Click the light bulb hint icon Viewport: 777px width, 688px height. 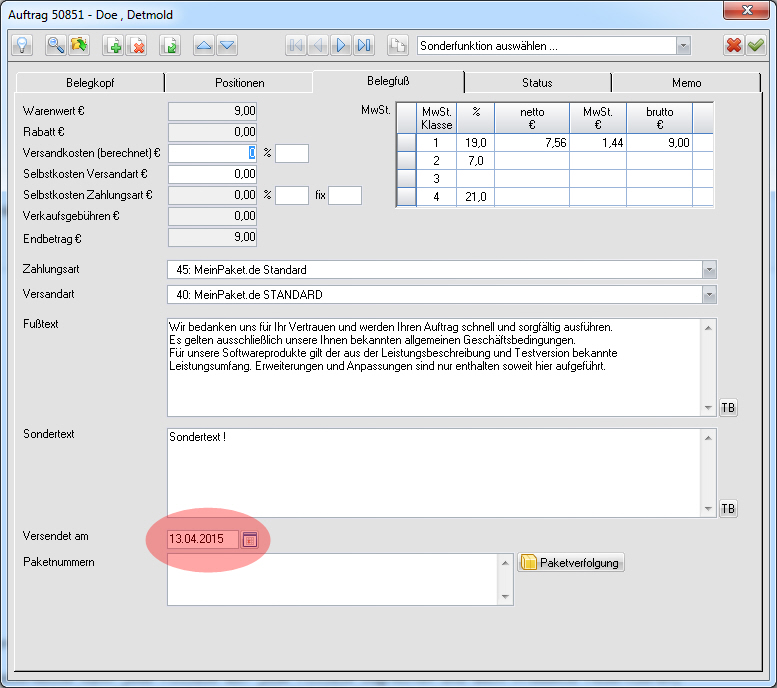22,46
